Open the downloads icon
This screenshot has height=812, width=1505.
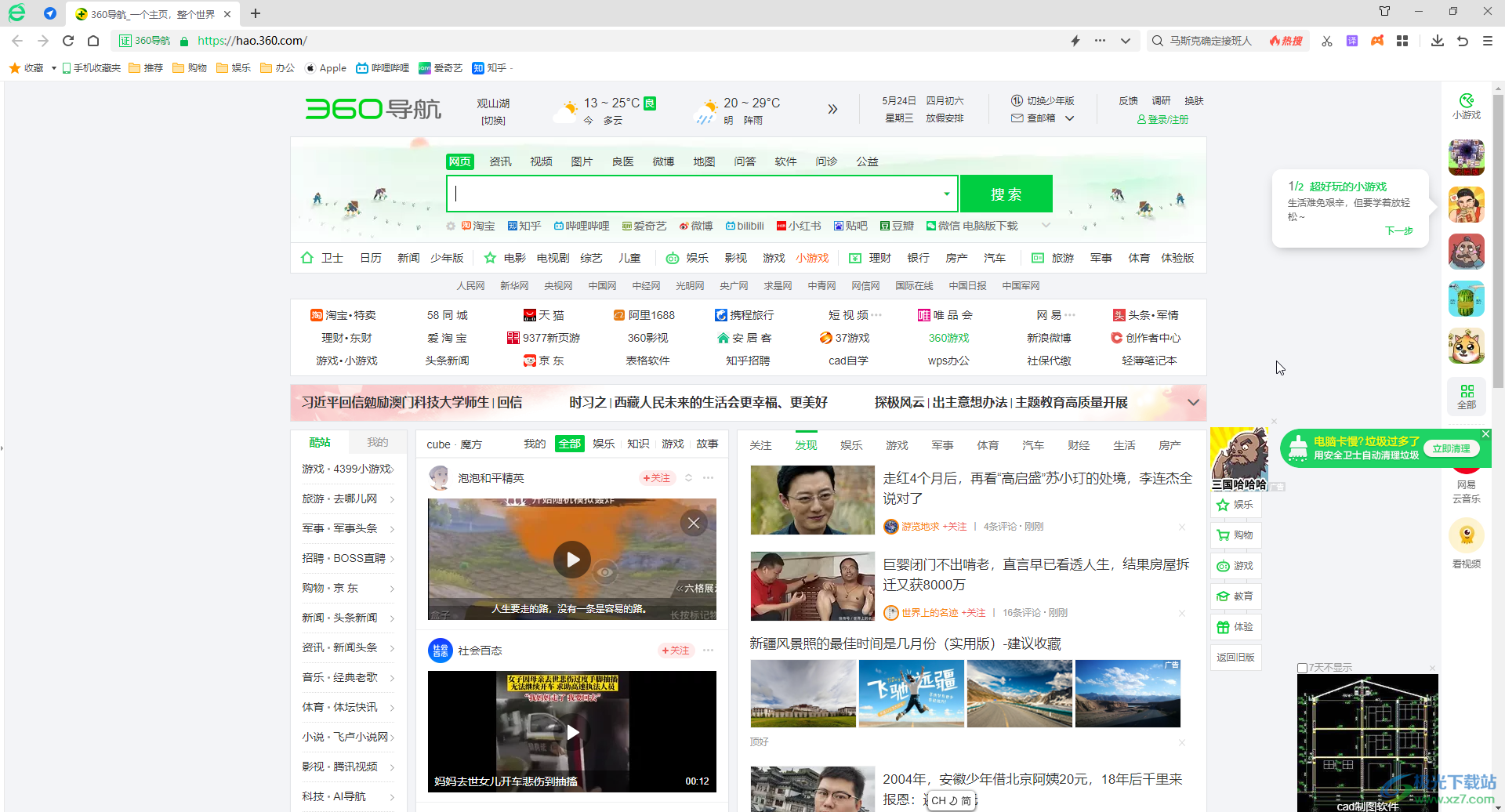(1437, 41)
